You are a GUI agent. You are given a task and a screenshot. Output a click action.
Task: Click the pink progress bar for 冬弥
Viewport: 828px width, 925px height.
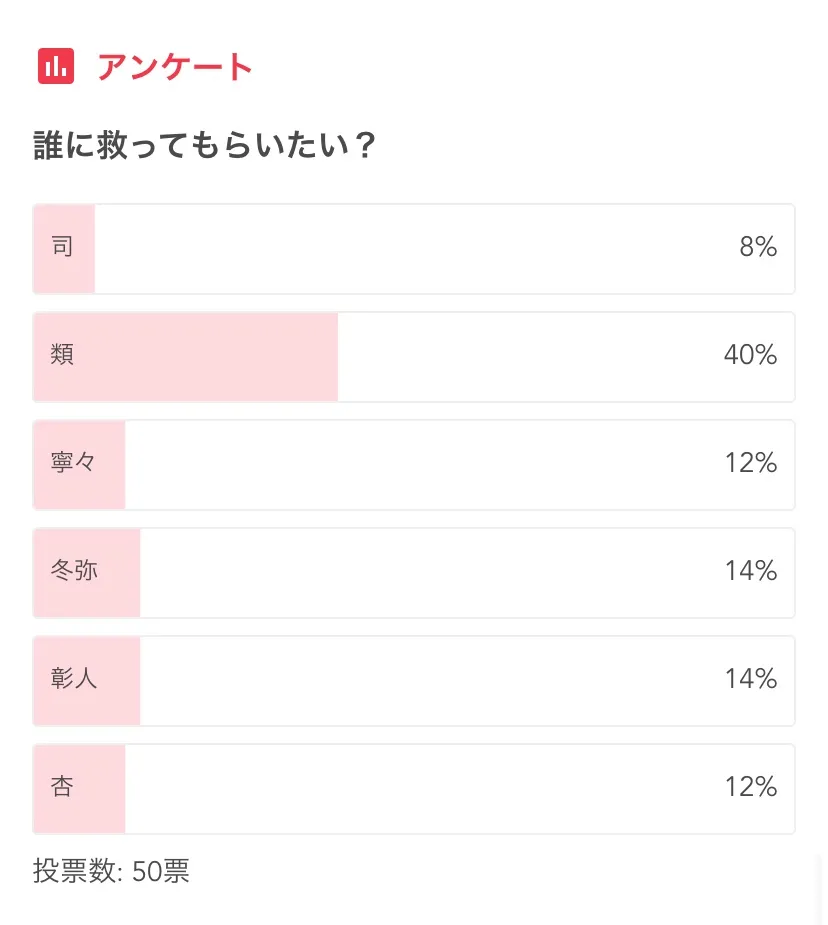coord(87,573)
